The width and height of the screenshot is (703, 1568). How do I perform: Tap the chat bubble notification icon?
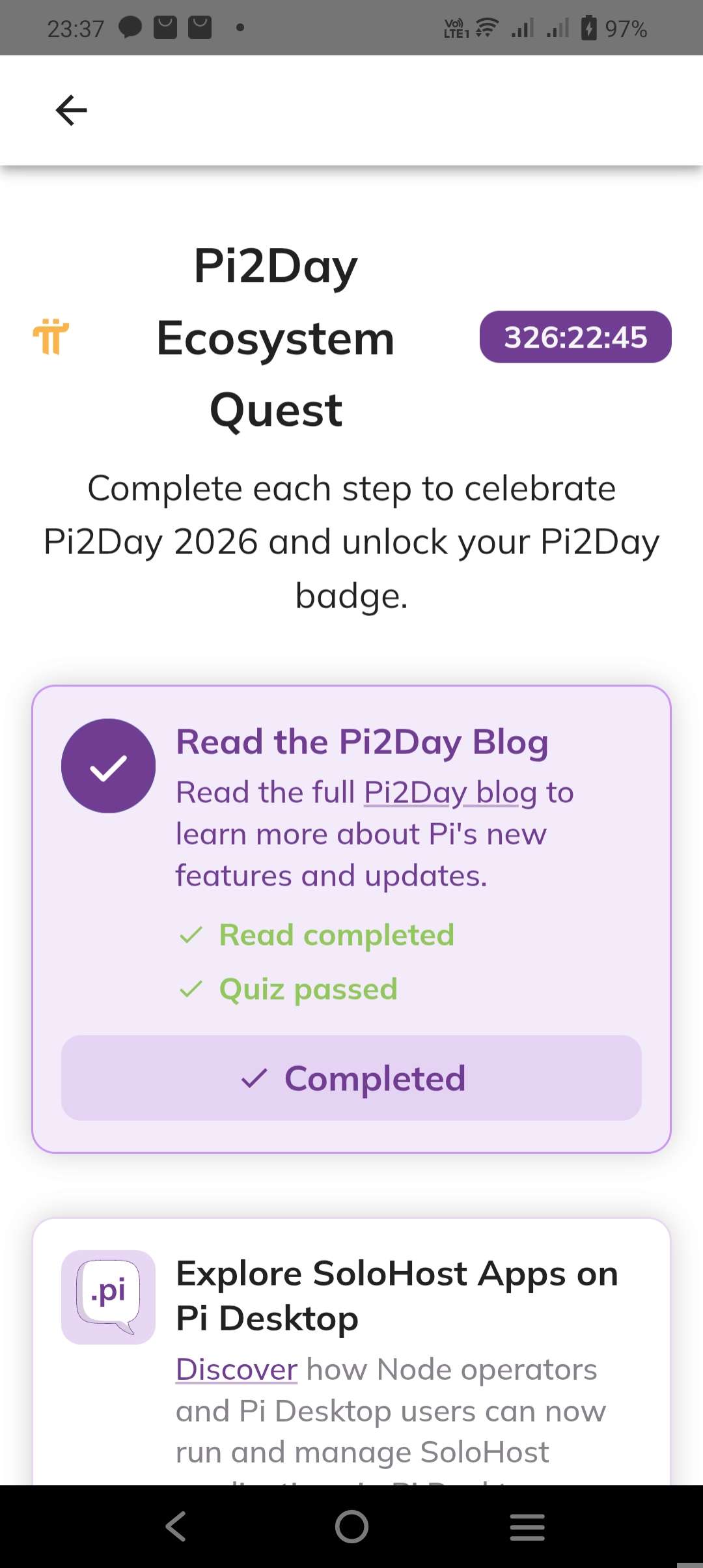(x=130, y=27)
